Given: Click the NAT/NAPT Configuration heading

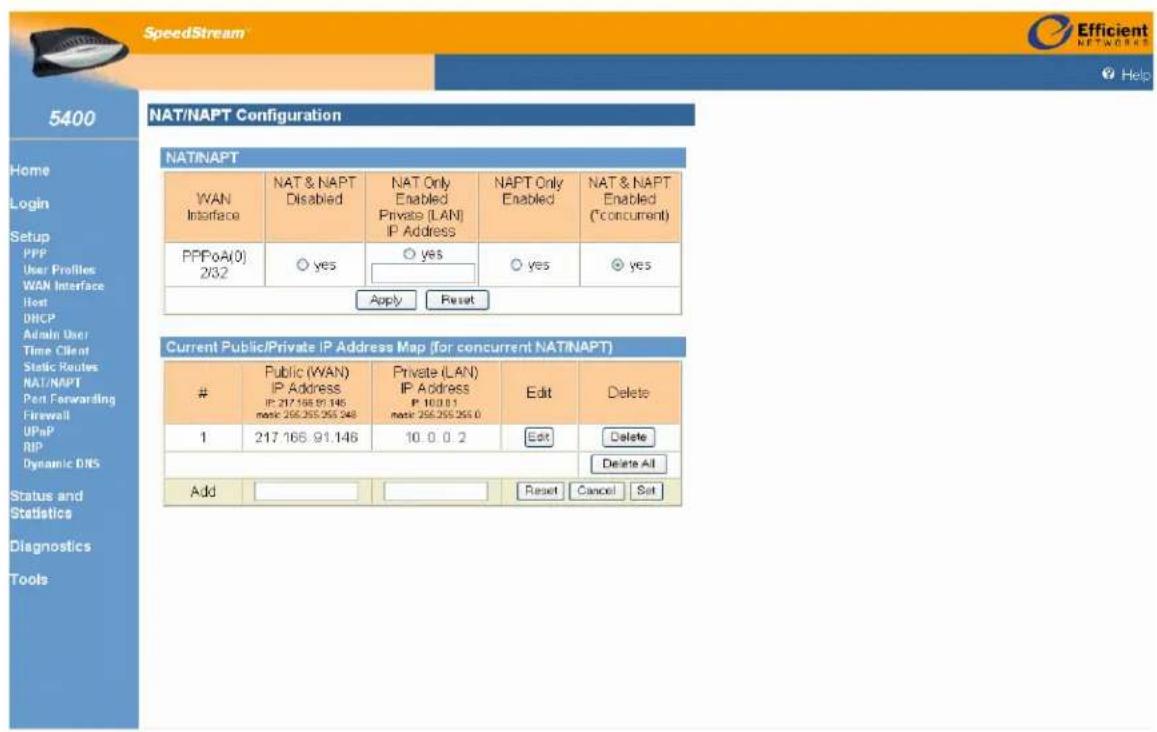Looking at the screenshot, I should coord(245,115).
